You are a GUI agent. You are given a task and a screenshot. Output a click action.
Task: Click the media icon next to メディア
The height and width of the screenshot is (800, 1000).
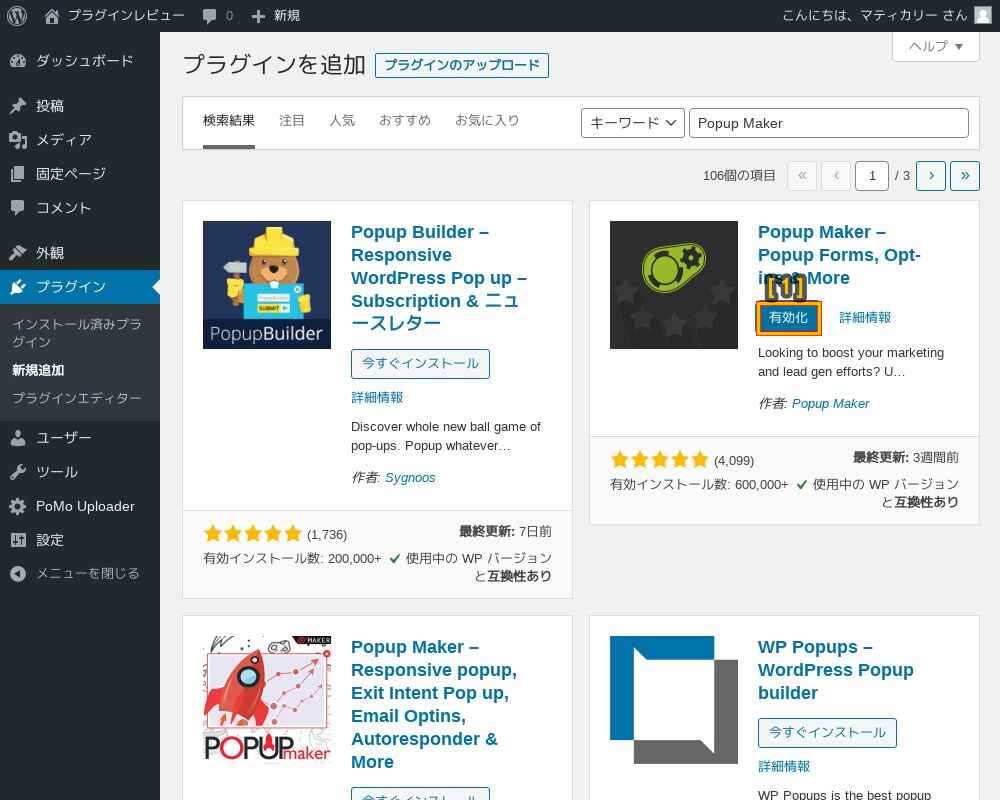tap(18, 140)
